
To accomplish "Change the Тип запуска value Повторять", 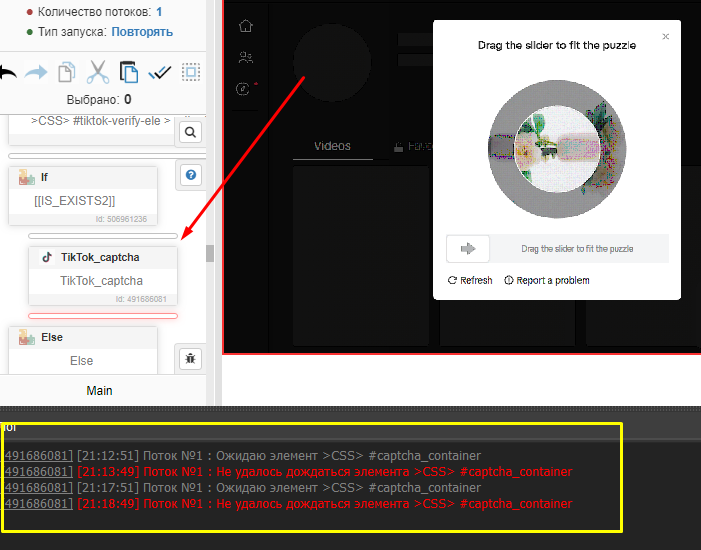I will click(x=141, y=31).
